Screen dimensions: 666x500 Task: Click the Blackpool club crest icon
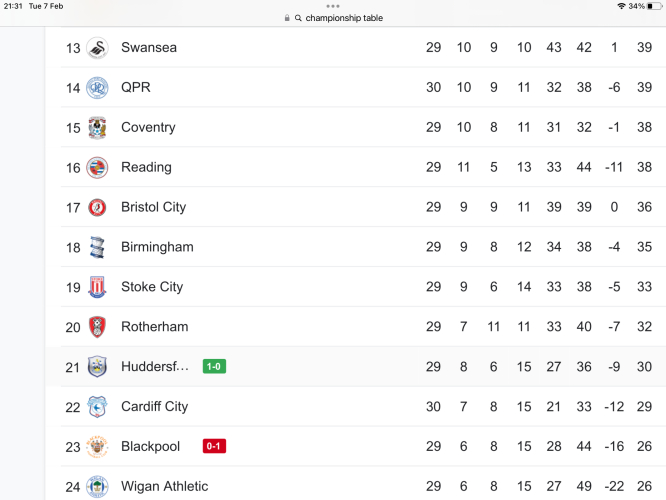[97, 446]
